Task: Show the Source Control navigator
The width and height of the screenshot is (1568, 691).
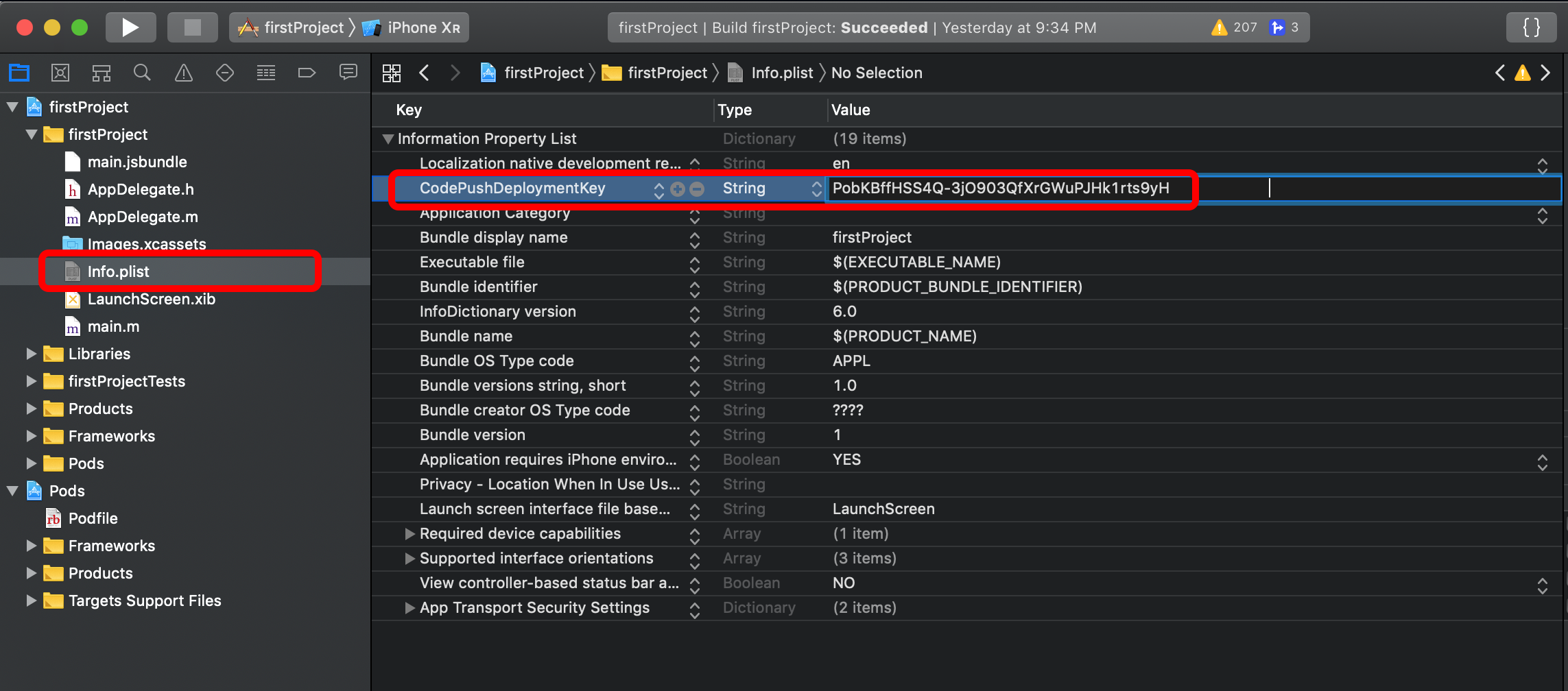Action: click(x=60, y=72)
